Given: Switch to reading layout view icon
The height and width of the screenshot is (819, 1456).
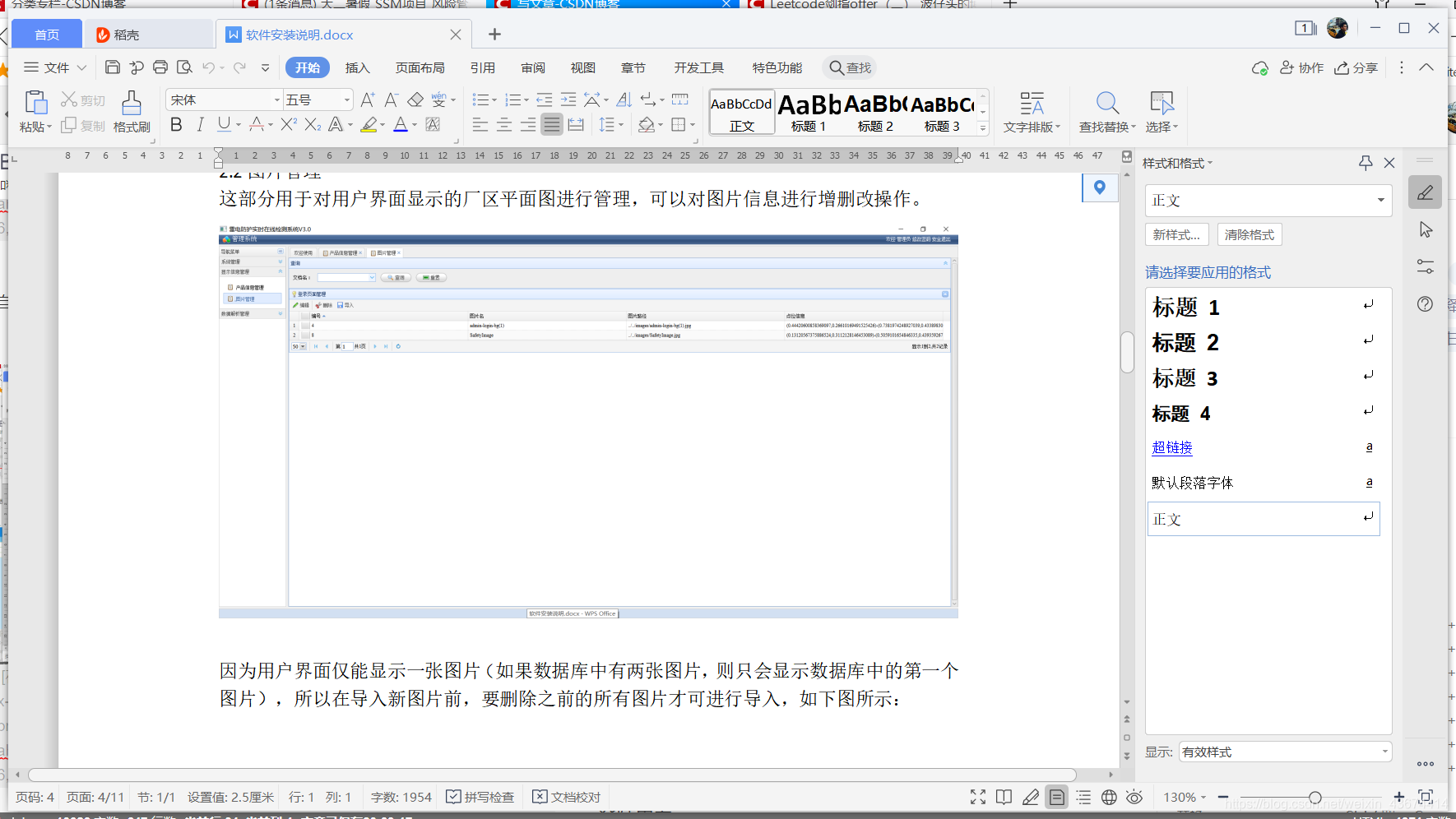Looking at the screenshot, I should click(x=1004, y=797).
